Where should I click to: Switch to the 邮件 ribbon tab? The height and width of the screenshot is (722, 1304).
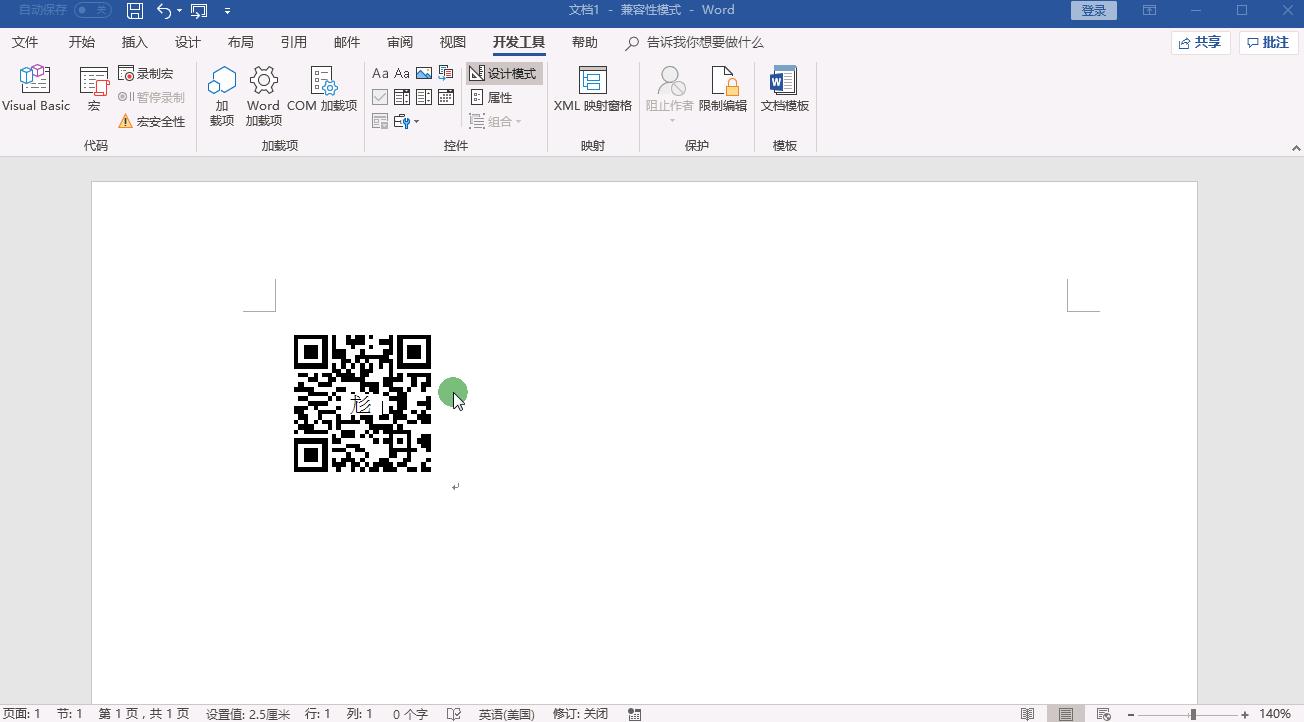346,42
